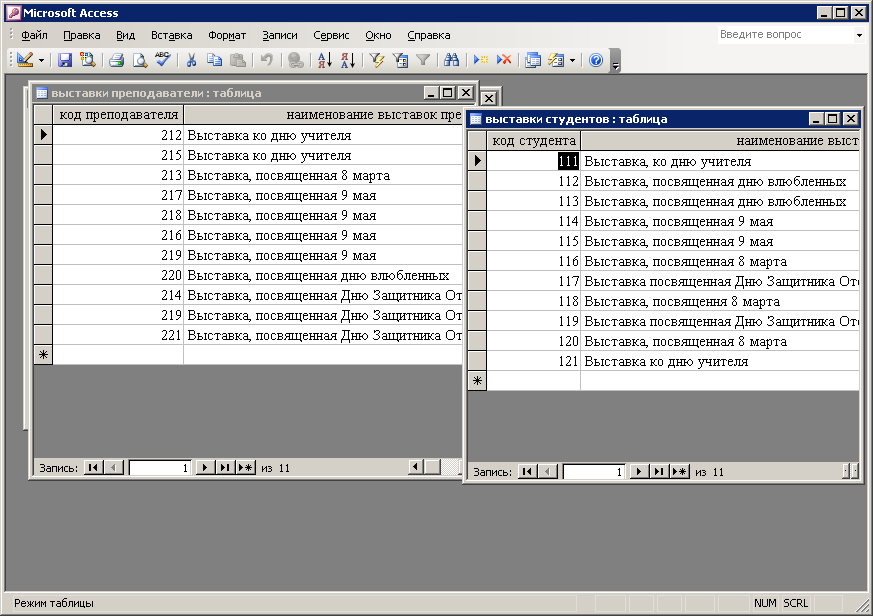Click the File Search toolbar icon
Viewport: 873px width, 616px height.
(87, 60)
